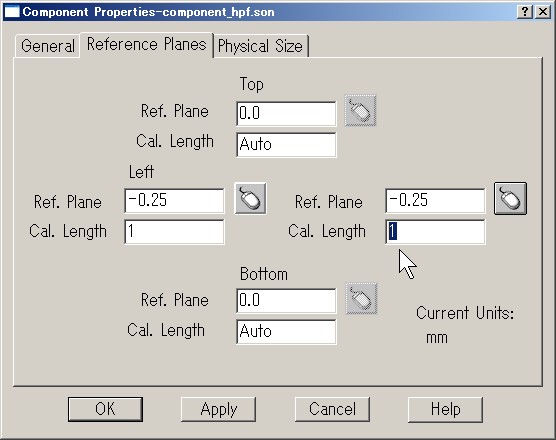Select the Reference Planes tab
Viewport: 556px width, 440px height.
146,45
